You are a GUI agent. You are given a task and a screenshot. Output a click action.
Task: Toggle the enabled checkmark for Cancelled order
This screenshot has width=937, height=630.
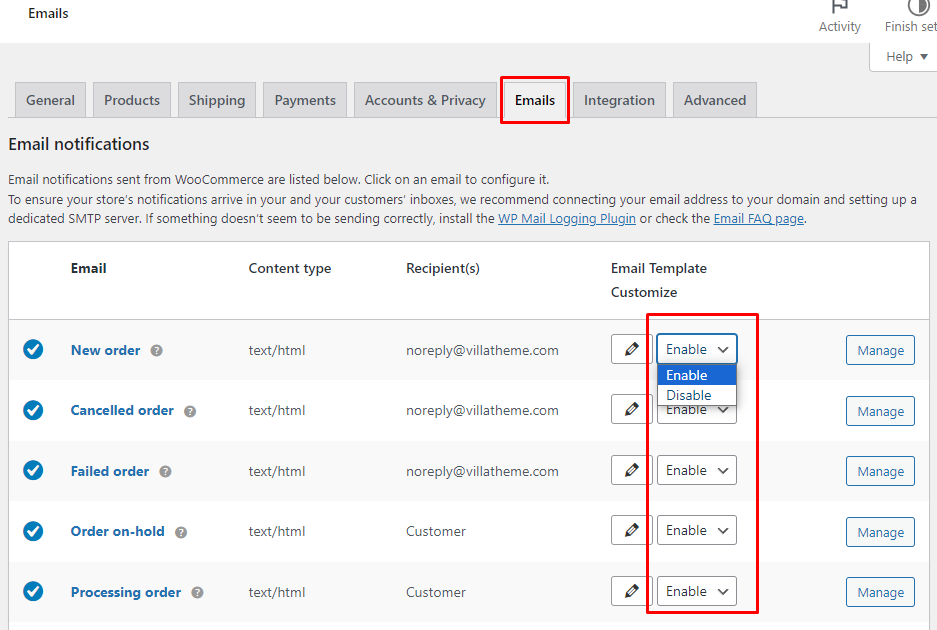click(33, 410)
